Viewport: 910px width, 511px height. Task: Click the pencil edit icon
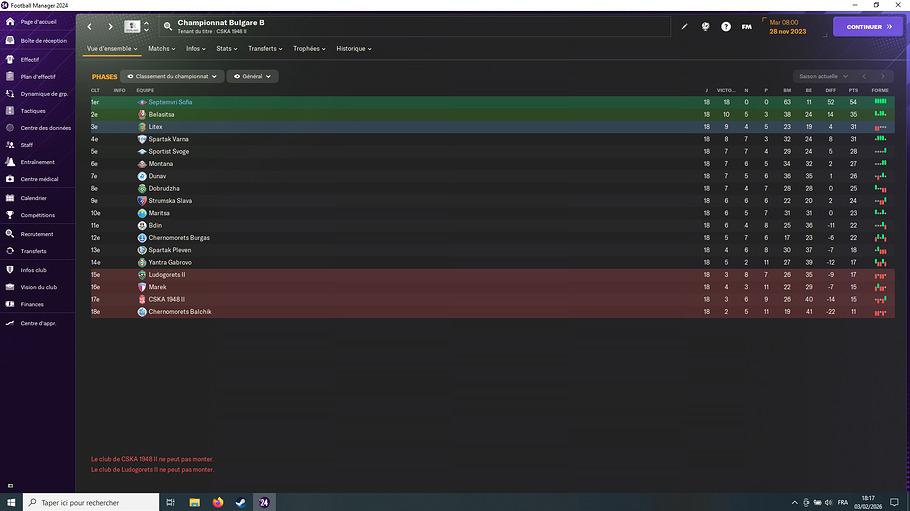point(684,27)
